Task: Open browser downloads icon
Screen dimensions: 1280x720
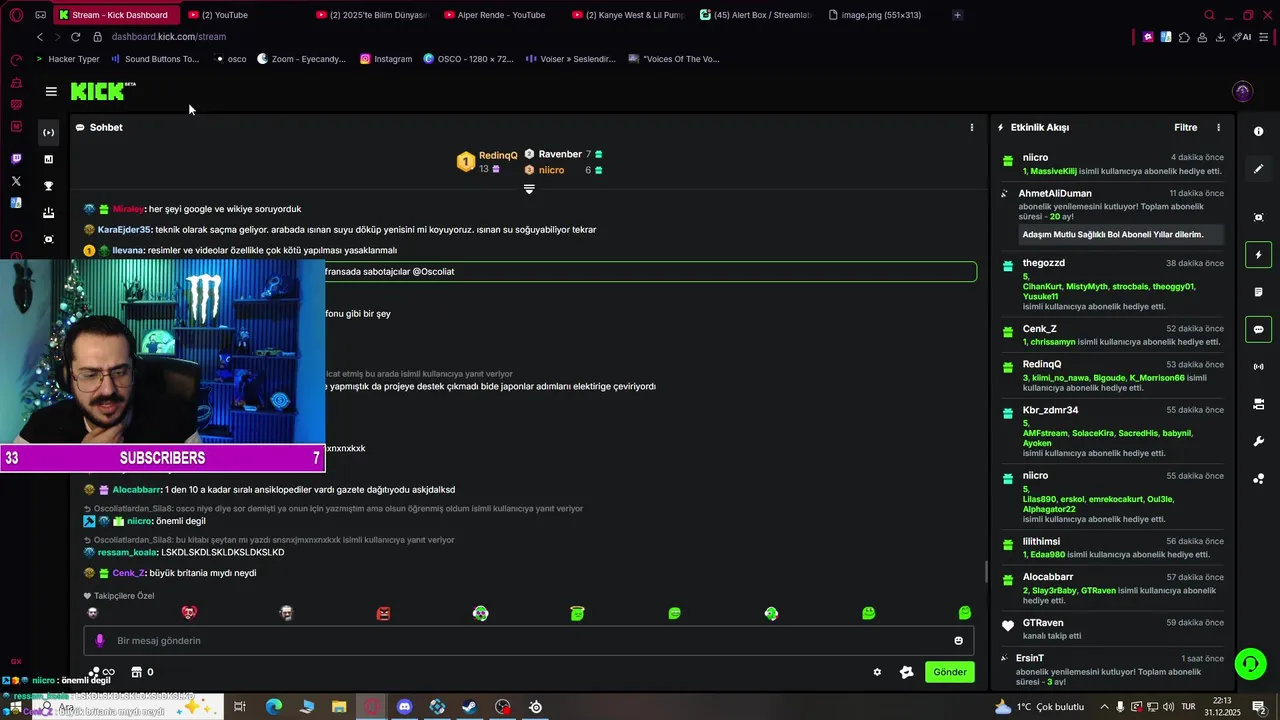Action: [x=1220, y=37]
